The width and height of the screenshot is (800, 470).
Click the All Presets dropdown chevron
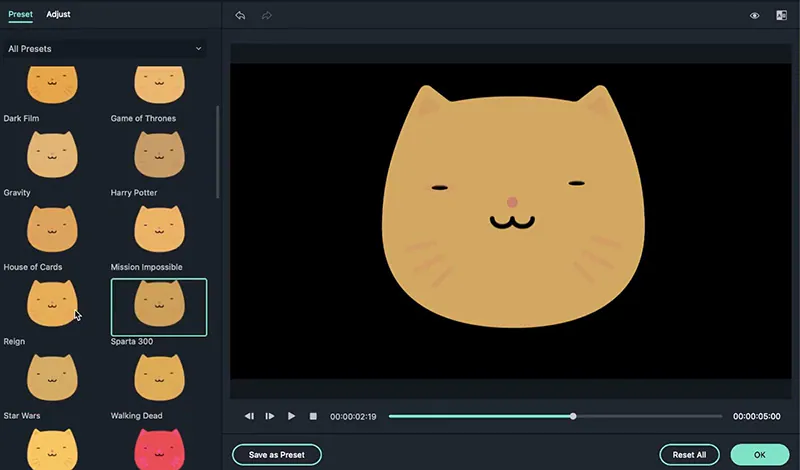(x=198, y=48)
